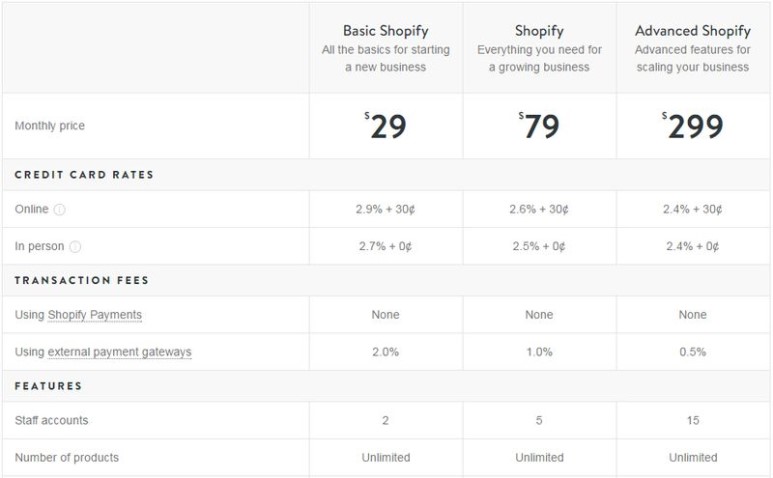Click the 0.5% external gateway fee
The width and height of the screenshot is (773, 478).
point(693,352)
